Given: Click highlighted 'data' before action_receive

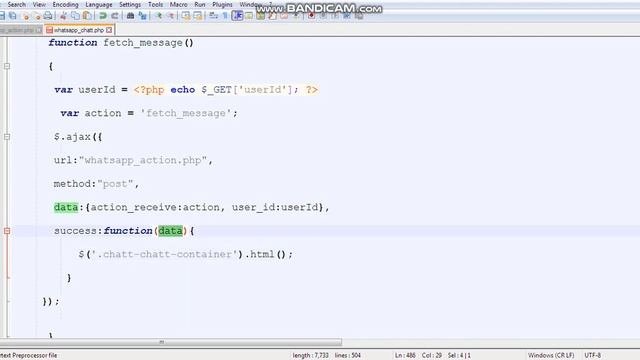Looking at the screenshot, I should [x=66, y=207].
